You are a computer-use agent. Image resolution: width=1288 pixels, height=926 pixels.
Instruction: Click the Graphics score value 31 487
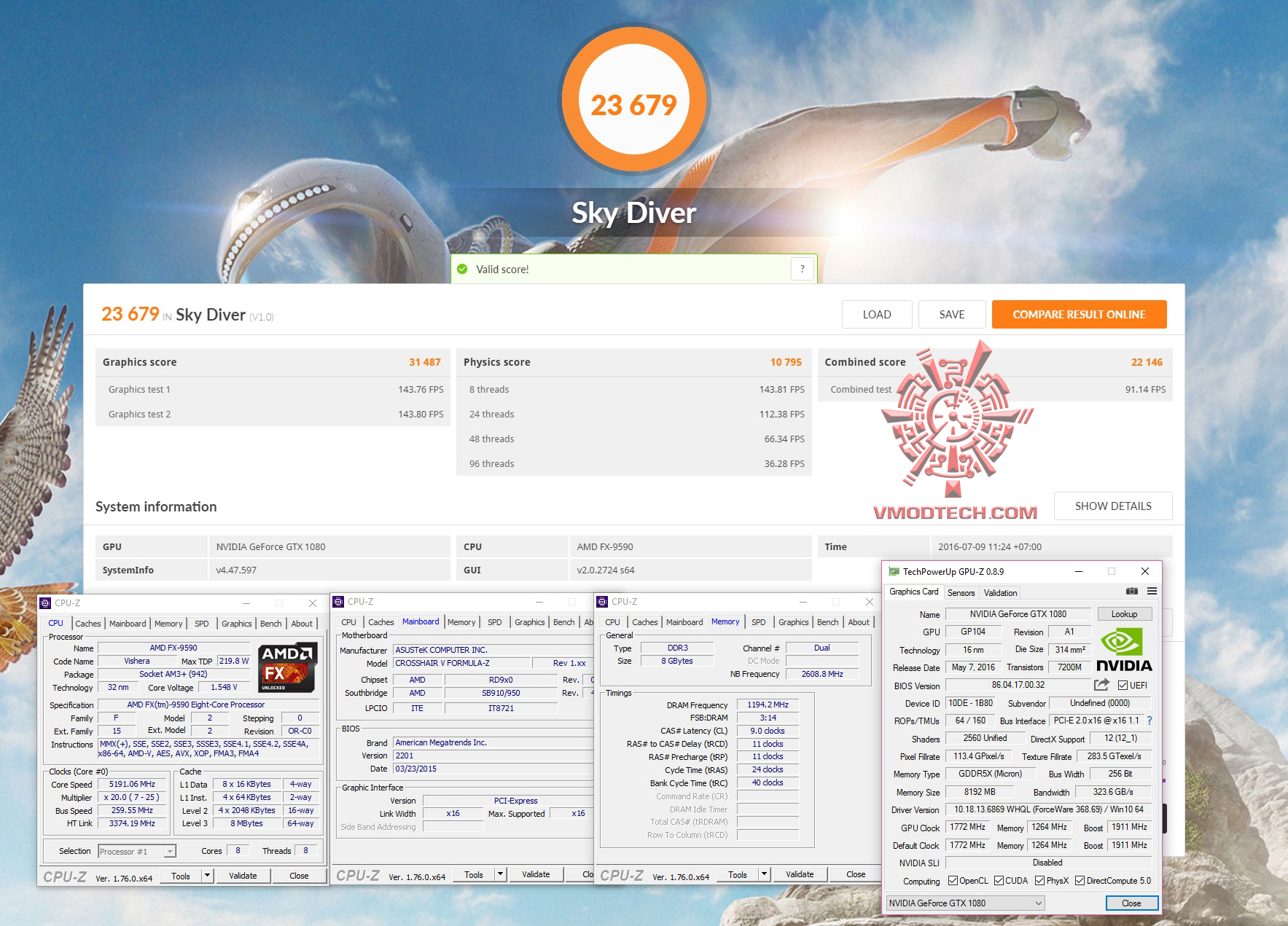(x=424, y=362)
